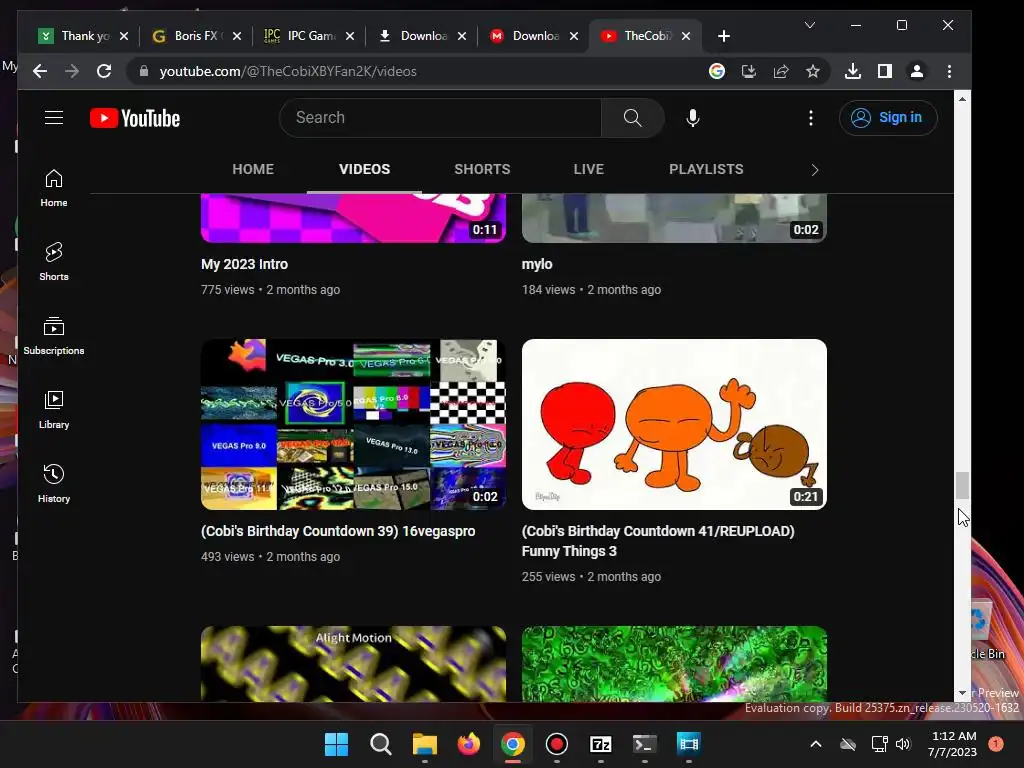Open '16vegaspro' Birthday Countdown 39 title
The height and width of the screenshot is (768, 1024).
[338, 531]
